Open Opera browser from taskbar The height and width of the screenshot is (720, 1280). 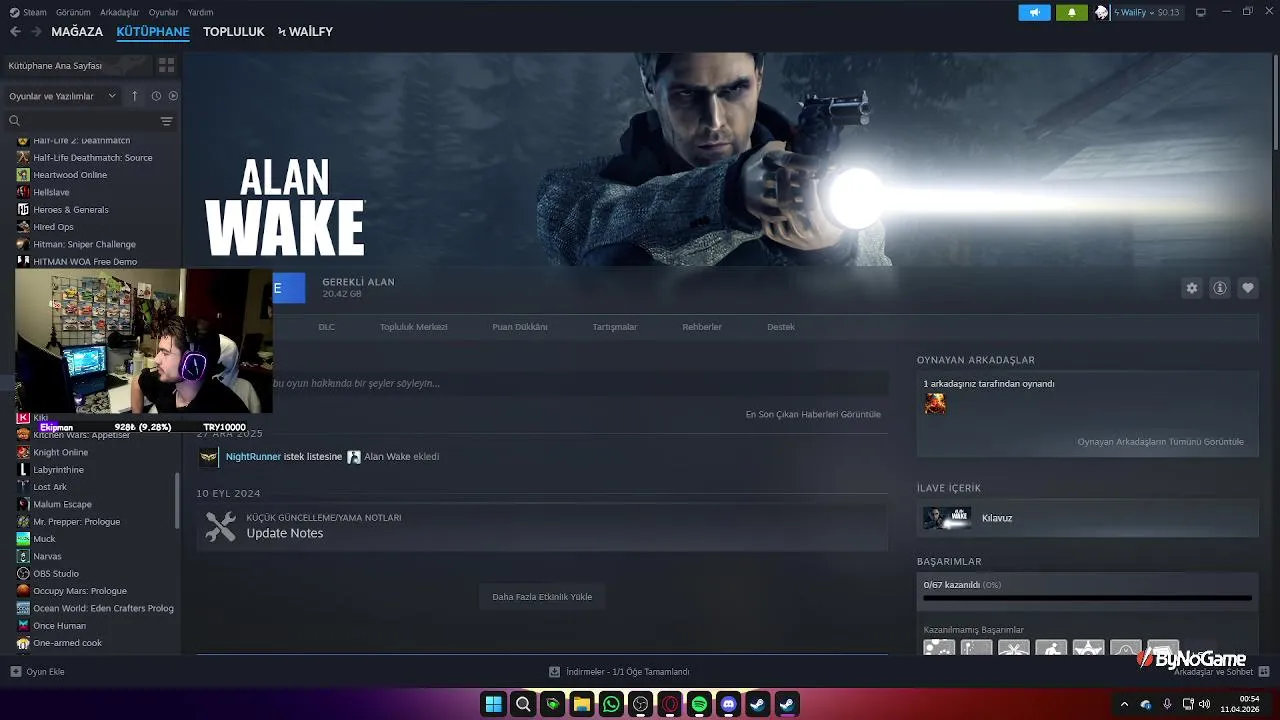[x=670, y=704]
